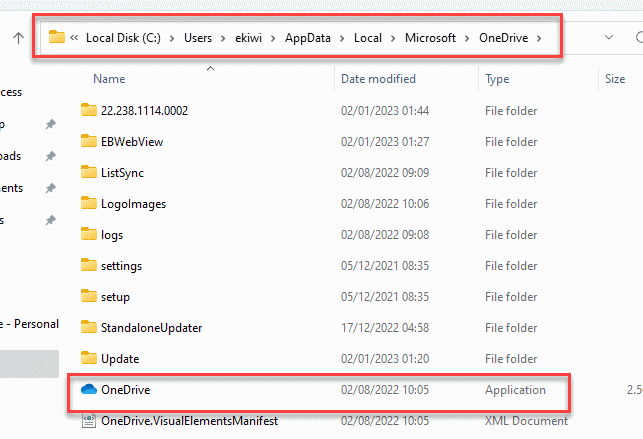Screen dimensions: 643x439
Task: Click the StandaloneUpdater folder name
Action: pyautogui.click(x=151, y=328)
